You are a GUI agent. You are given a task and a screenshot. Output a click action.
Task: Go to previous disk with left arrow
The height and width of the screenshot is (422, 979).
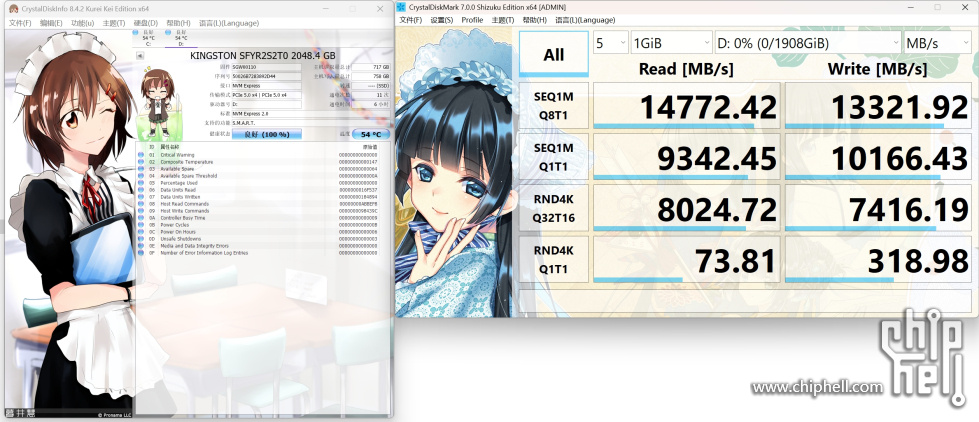(x=141, y=55)
